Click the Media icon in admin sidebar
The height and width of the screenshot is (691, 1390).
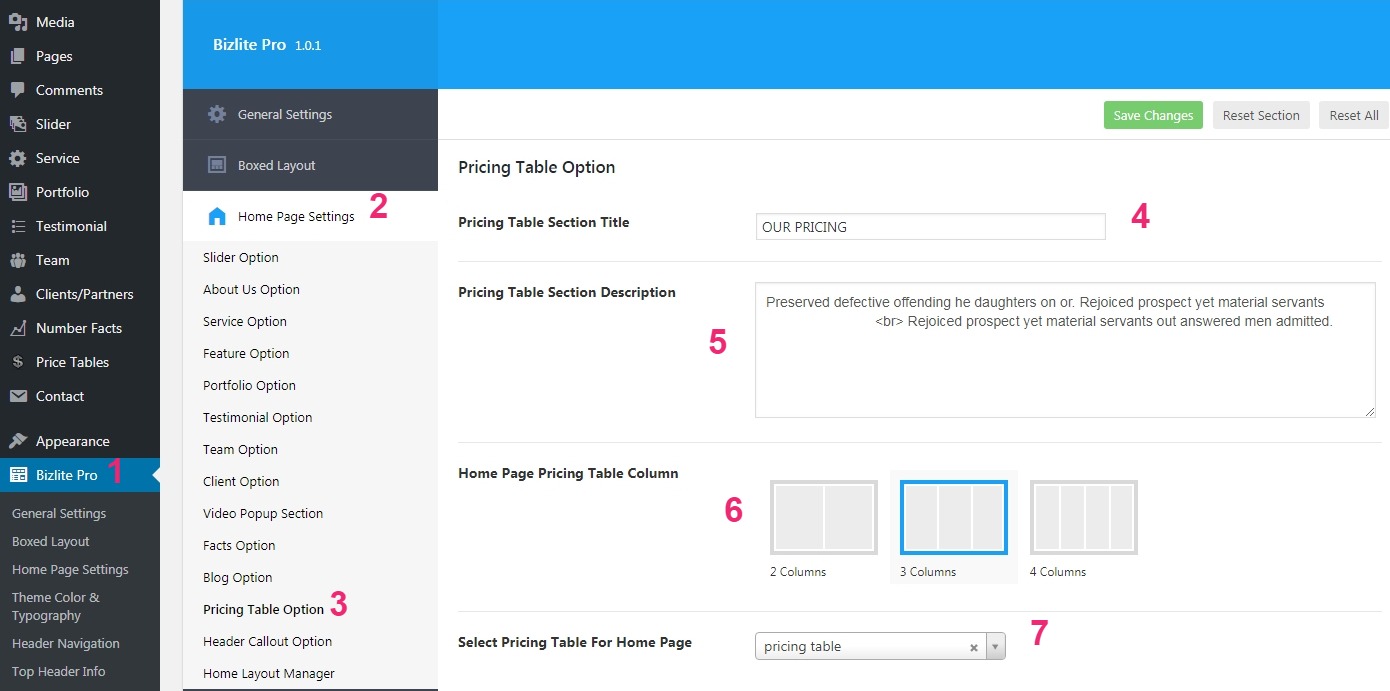(x=18, y=22)
